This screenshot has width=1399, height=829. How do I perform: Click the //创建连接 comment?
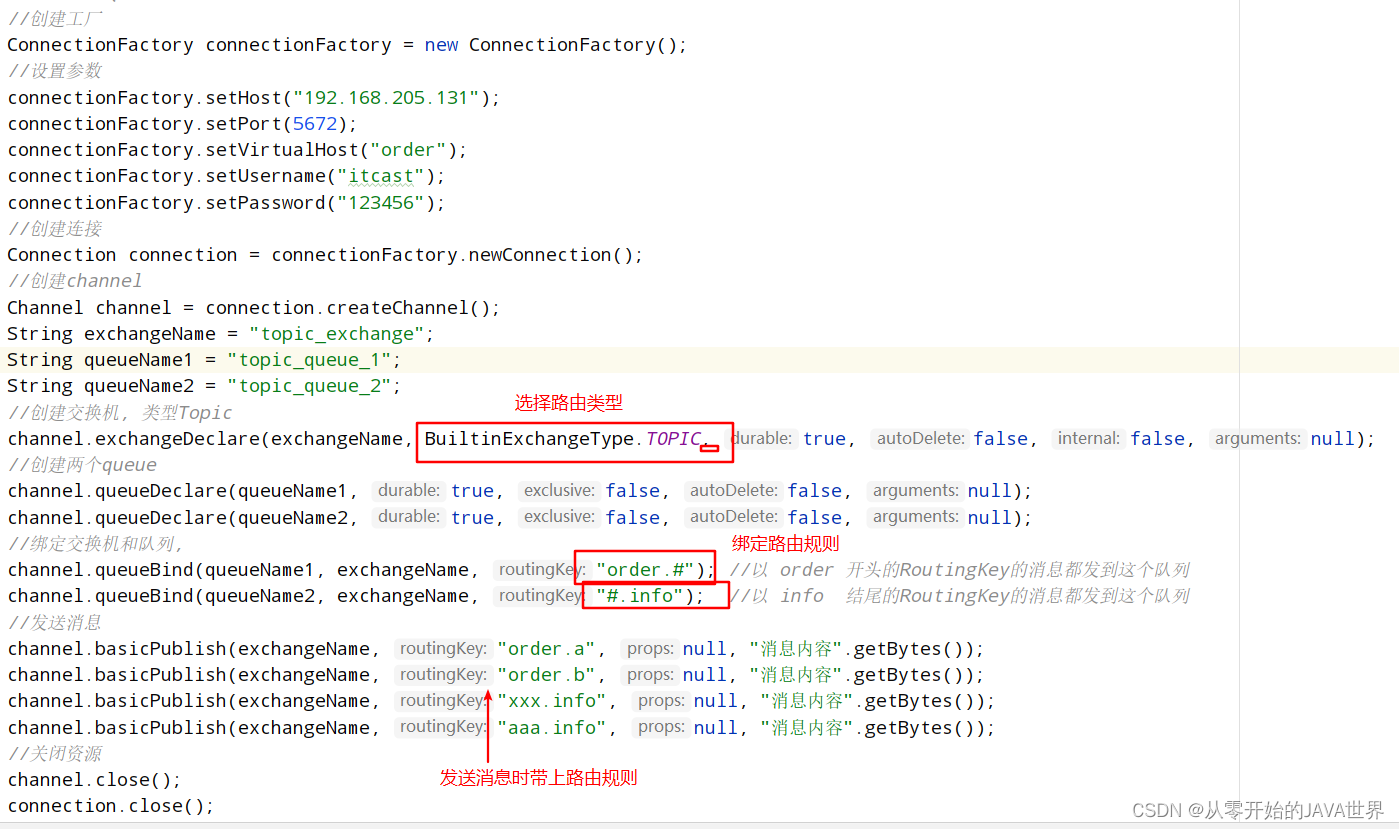(55, 228)
